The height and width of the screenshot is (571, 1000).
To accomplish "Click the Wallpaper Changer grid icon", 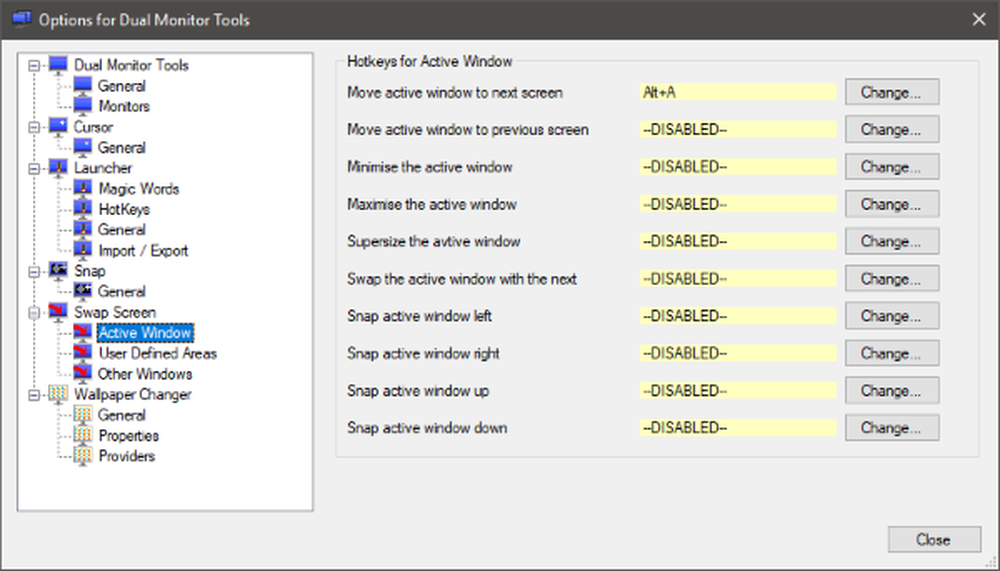I will 59,394.
